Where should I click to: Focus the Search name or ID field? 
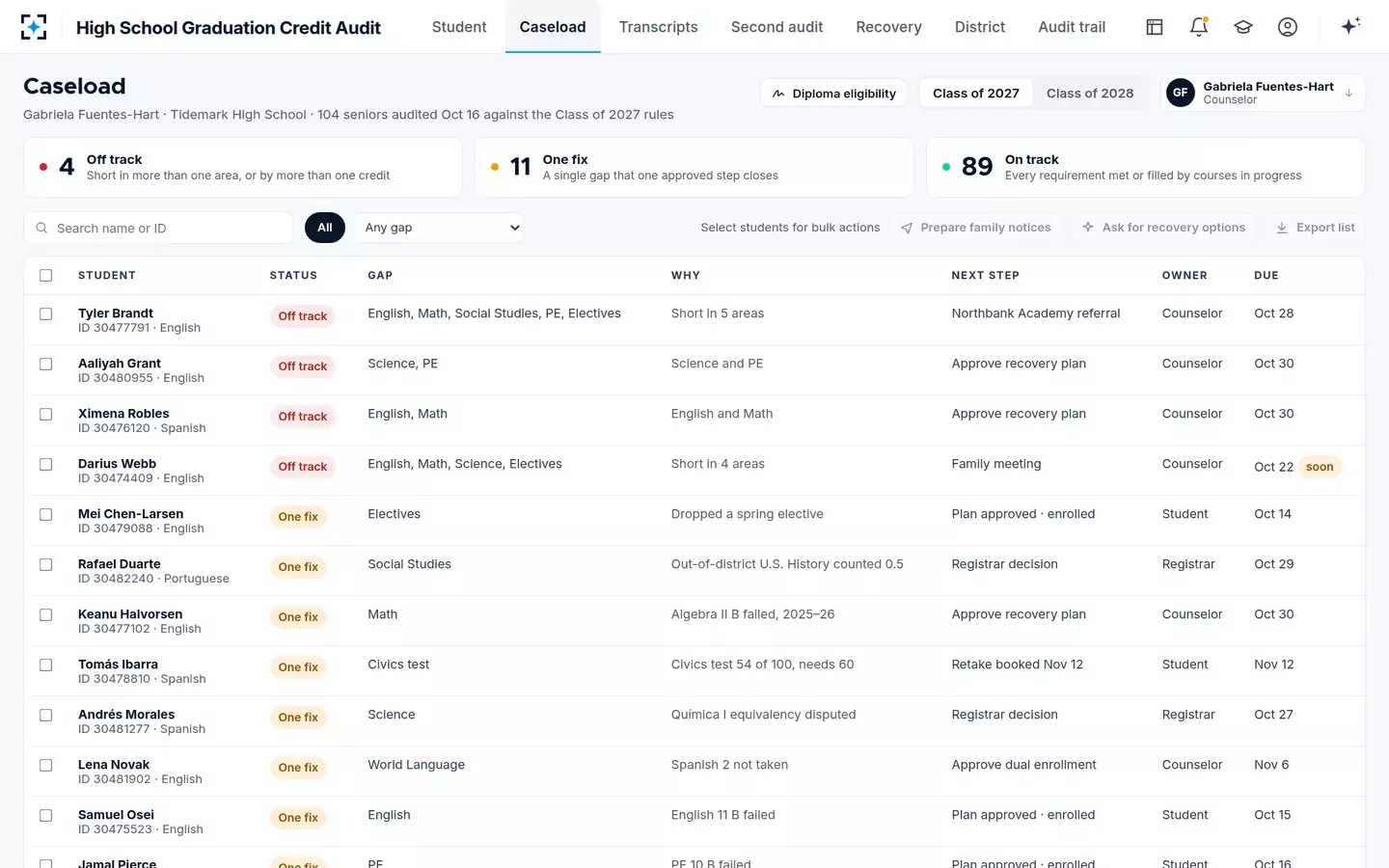tap(158, 228)
